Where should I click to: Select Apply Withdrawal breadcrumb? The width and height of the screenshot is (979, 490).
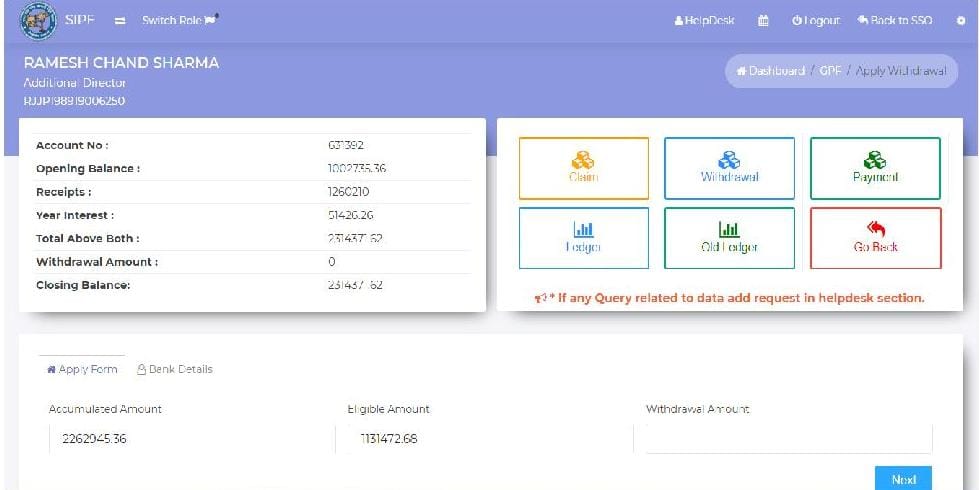[x=901, y=71]
